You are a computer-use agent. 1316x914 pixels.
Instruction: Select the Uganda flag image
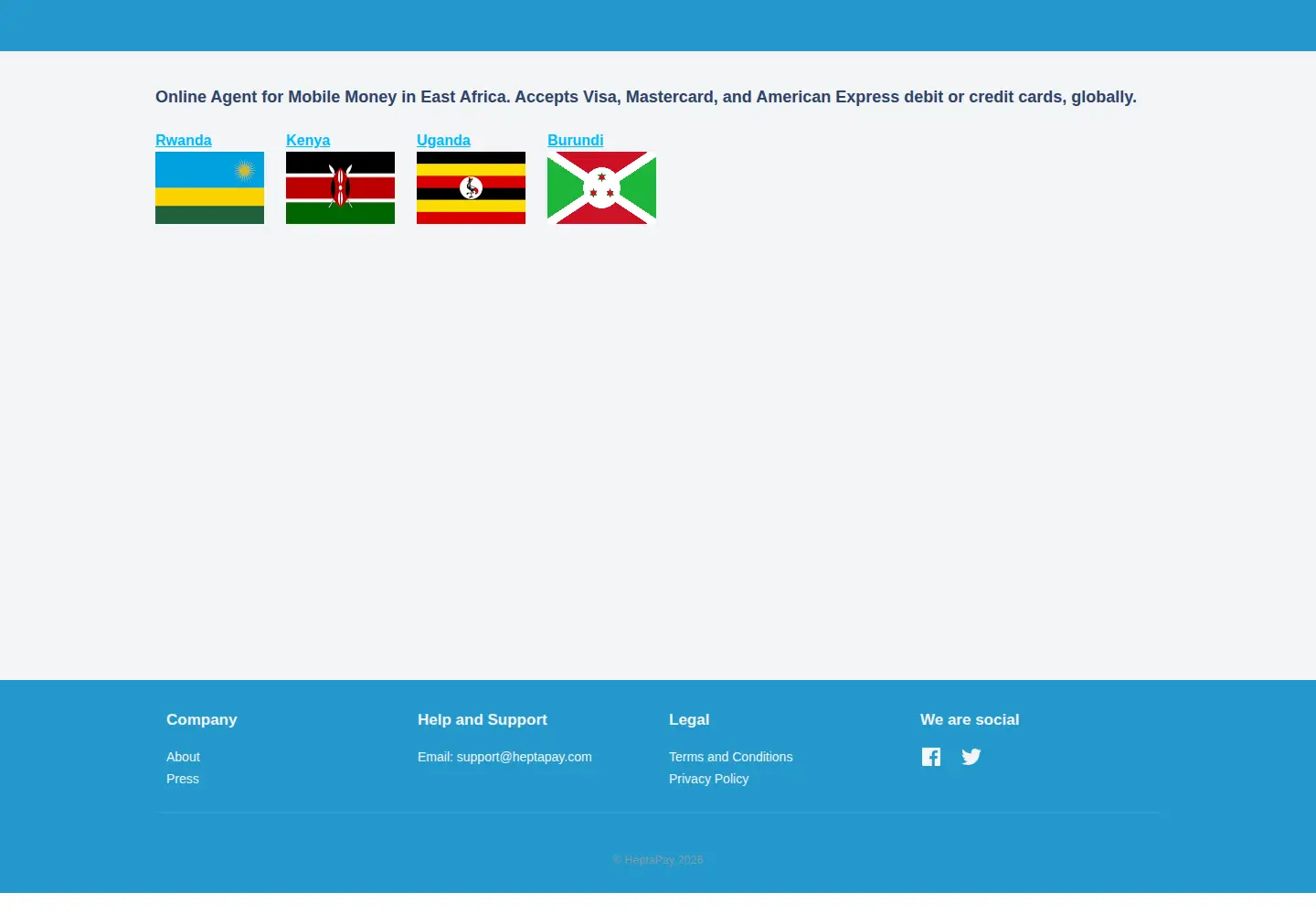471,187
